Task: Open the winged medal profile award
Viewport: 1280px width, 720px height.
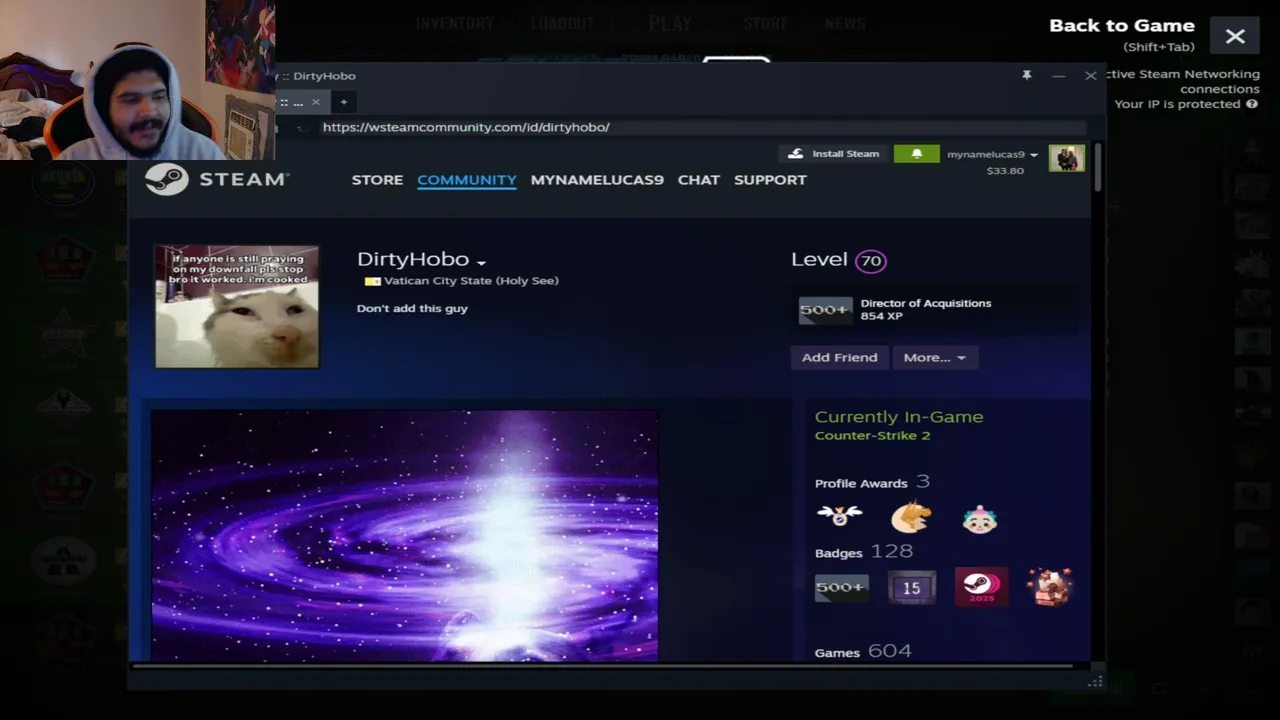Action: [x=839, y=517]
